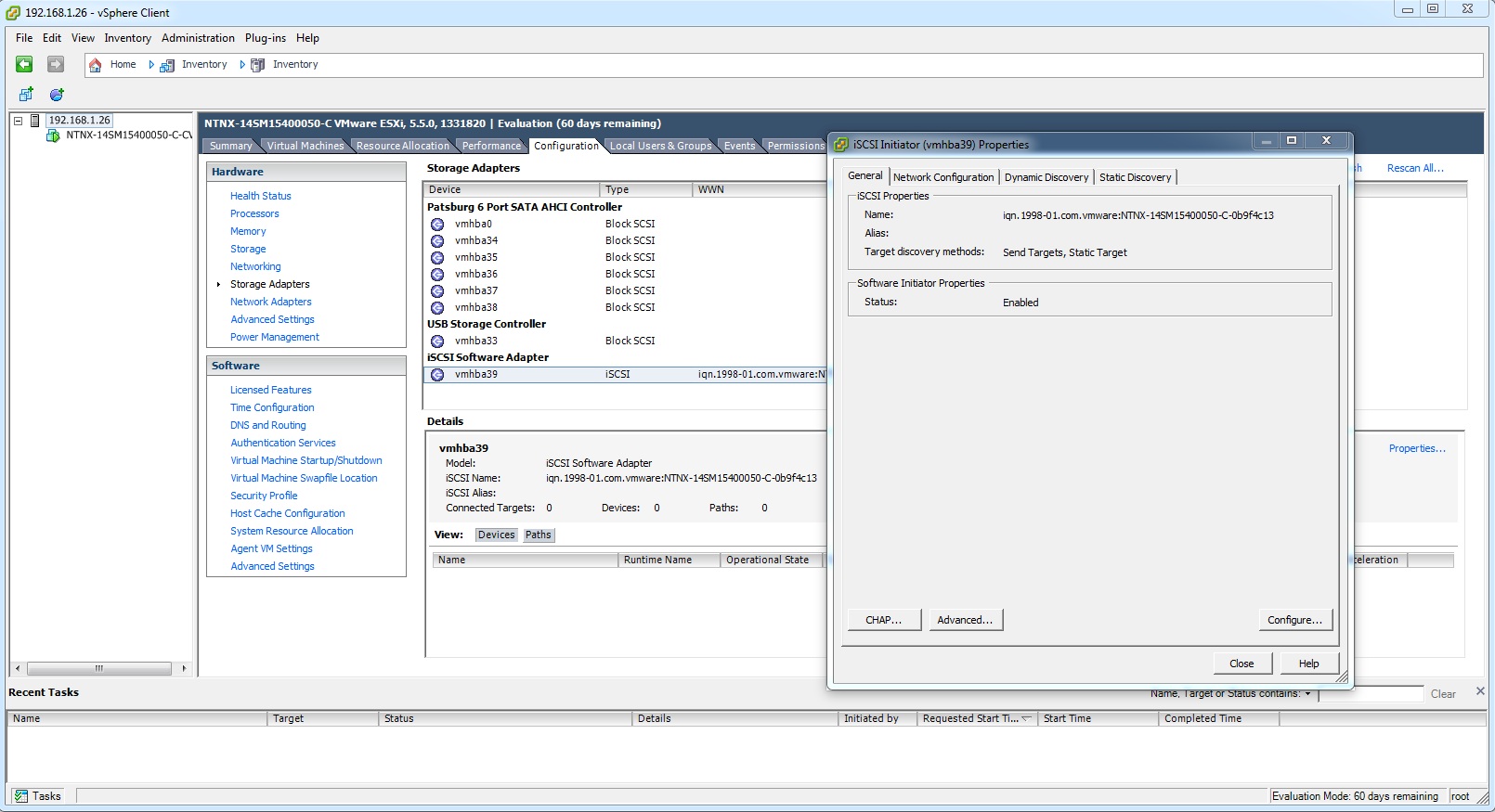Switch to the Dynamic Discovery tab
Viewport: 1495px width, 812px height.
click(1046, 177)
